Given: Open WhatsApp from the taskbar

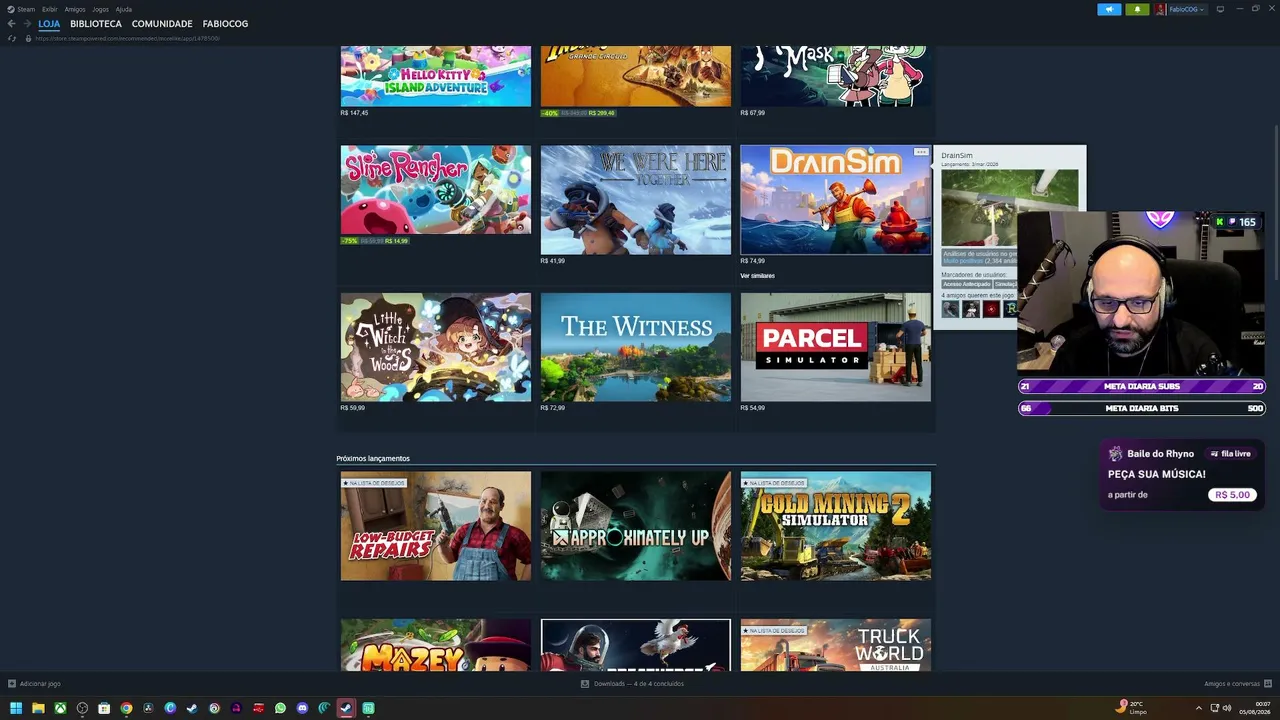Looking at the screenshot, I should 280,708.
